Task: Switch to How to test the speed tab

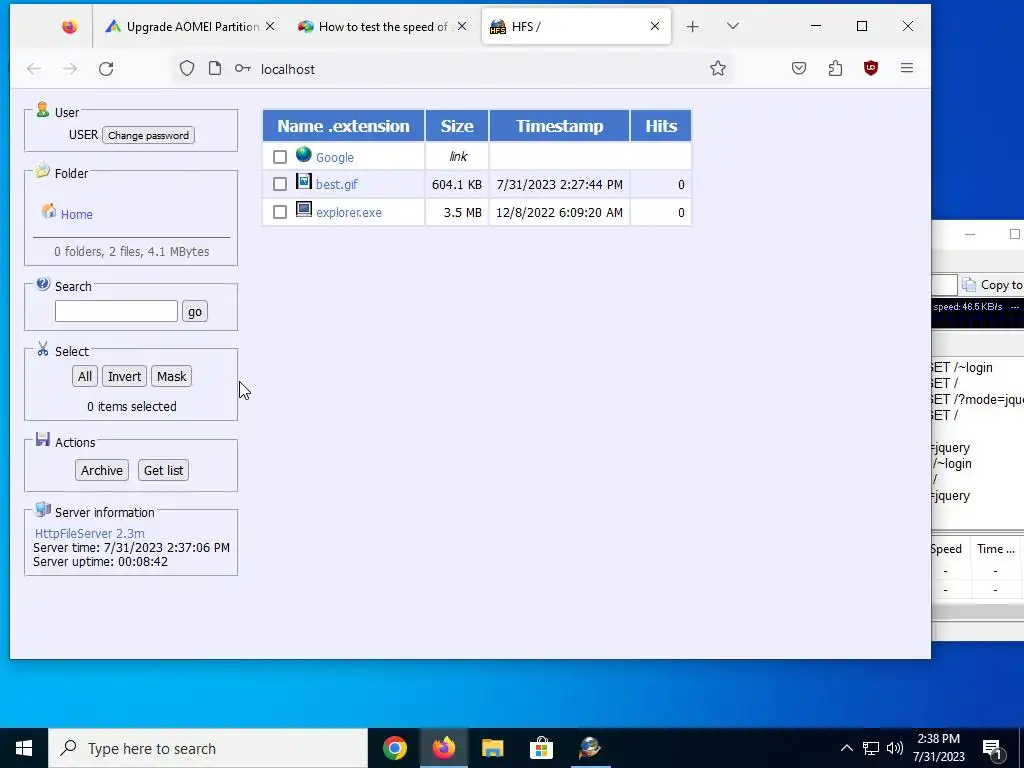Action: tap(376, 26)
